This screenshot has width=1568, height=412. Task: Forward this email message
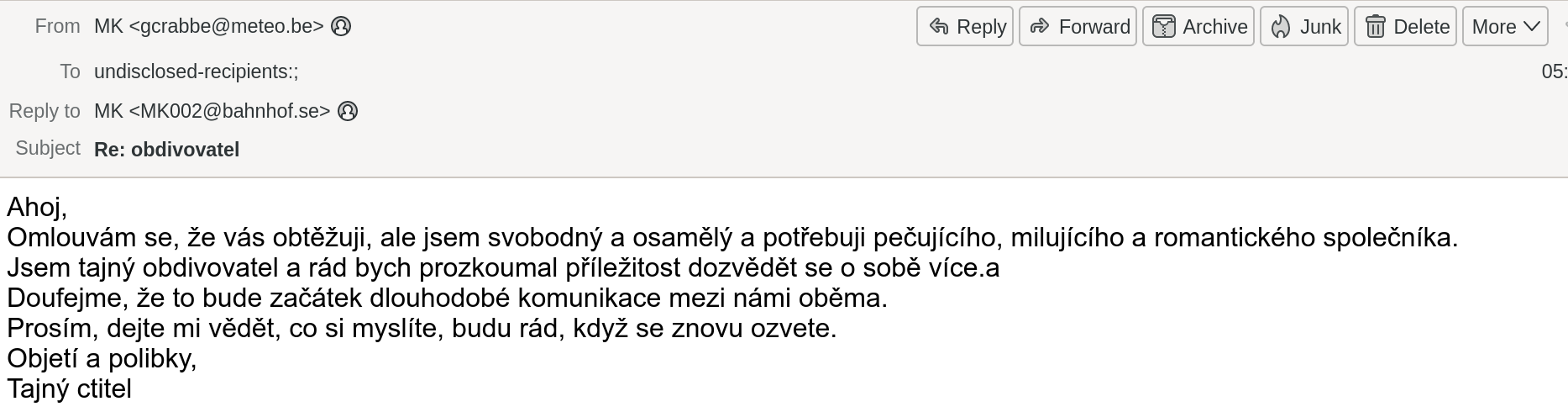pos(1078,27)
